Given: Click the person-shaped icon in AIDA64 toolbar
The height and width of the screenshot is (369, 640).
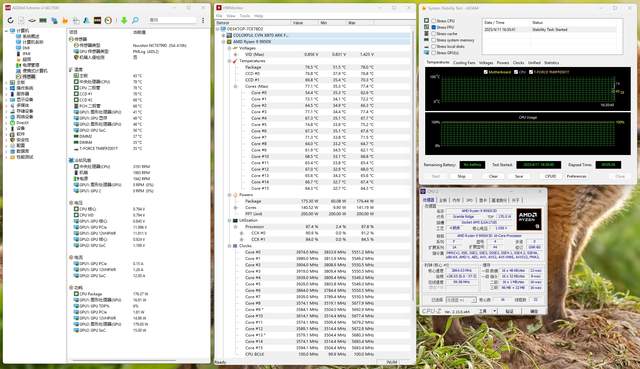Looking at the screenshot, I should click(x=86, y=20).
